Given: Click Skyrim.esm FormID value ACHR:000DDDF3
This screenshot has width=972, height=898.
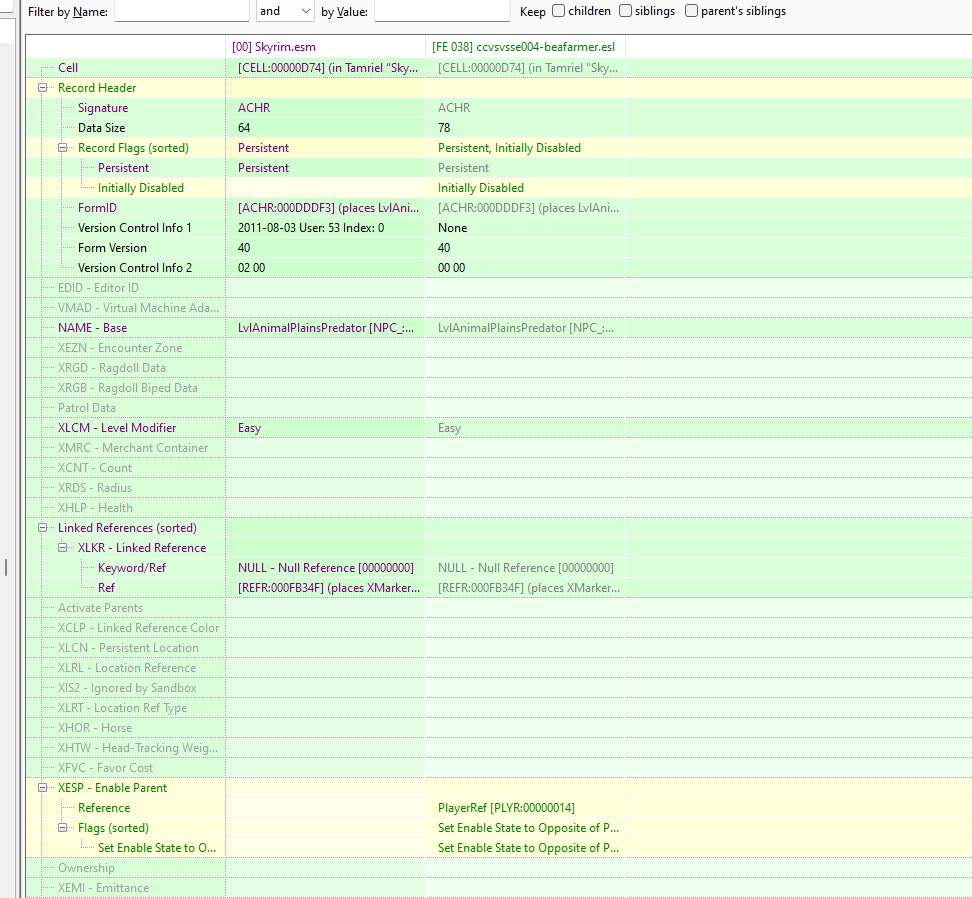Looking at the screenshot, I should 328,208.
